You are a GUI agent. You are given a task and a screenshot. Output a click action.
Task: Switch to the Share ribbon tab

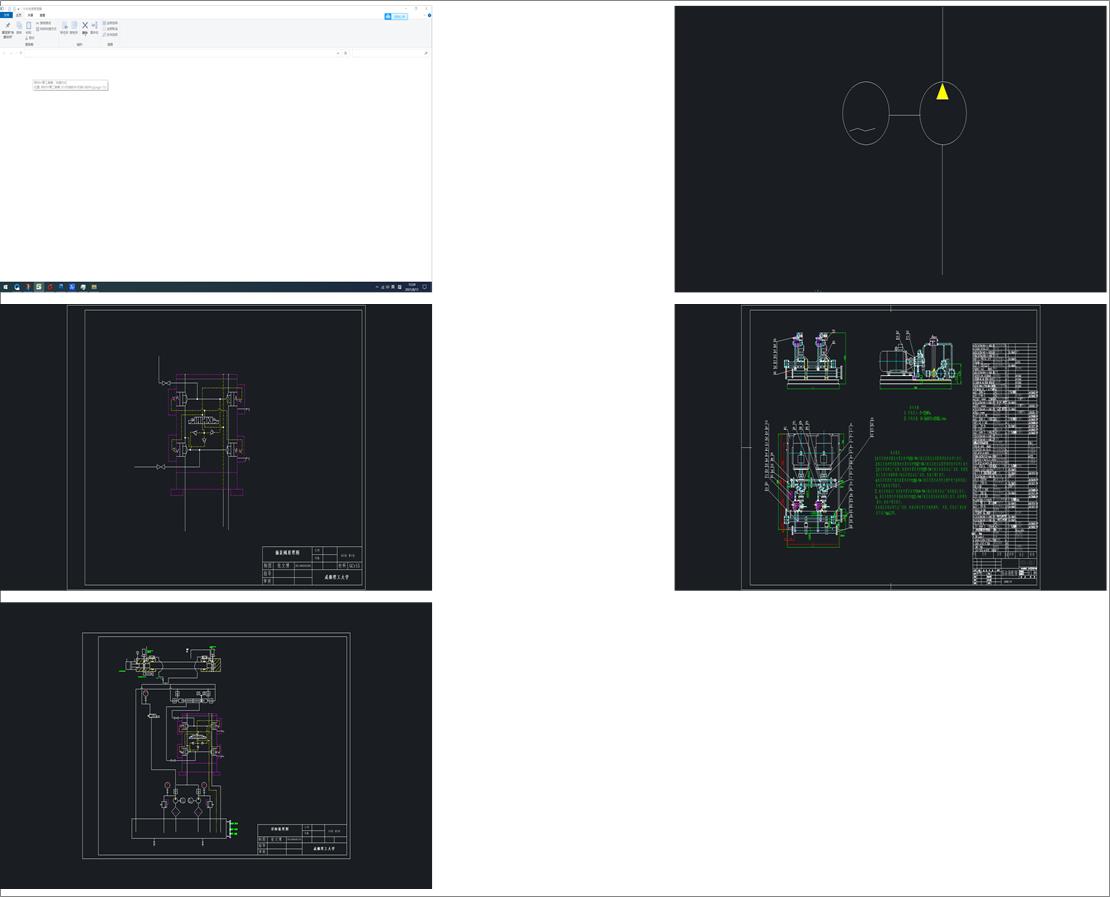[x=30, y=15]
